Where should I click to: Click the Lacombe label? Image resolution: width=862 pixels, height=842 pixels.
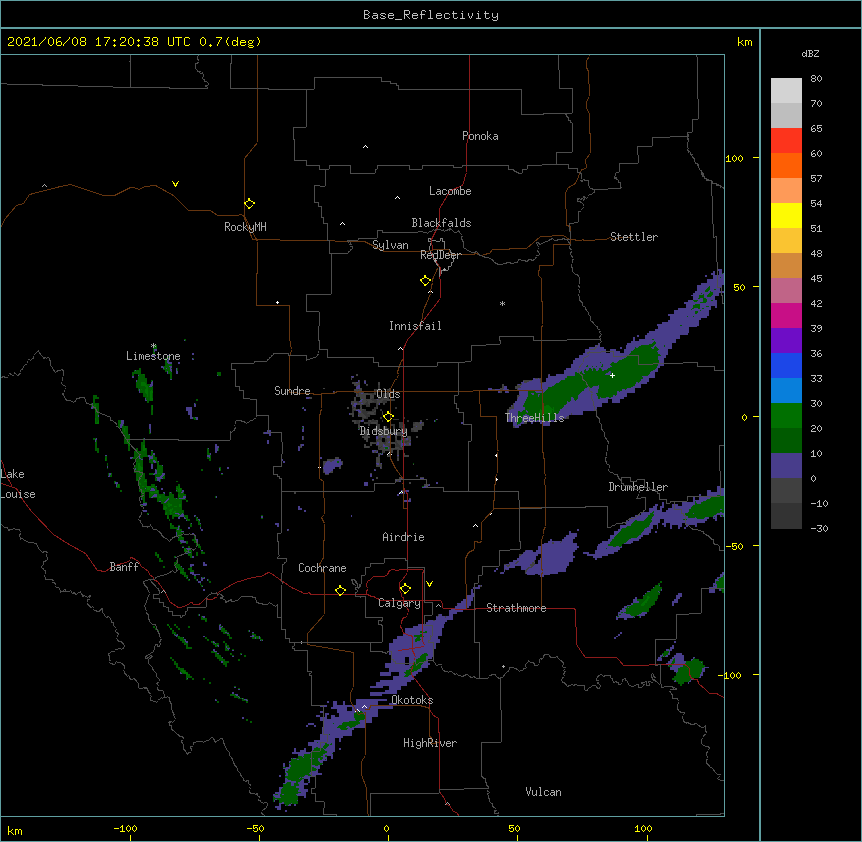[450, 191]
